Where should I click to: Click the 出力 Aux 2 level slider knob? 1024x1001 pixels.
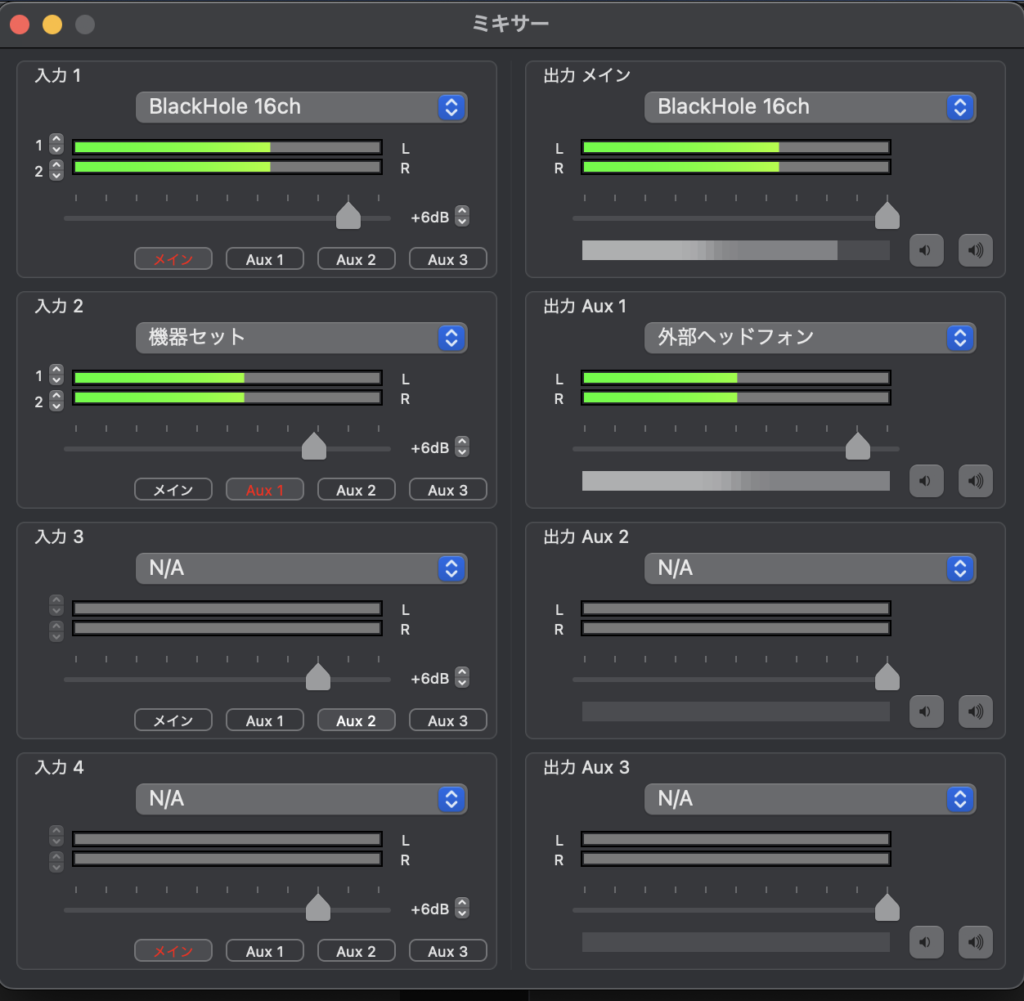click(887, 676)
